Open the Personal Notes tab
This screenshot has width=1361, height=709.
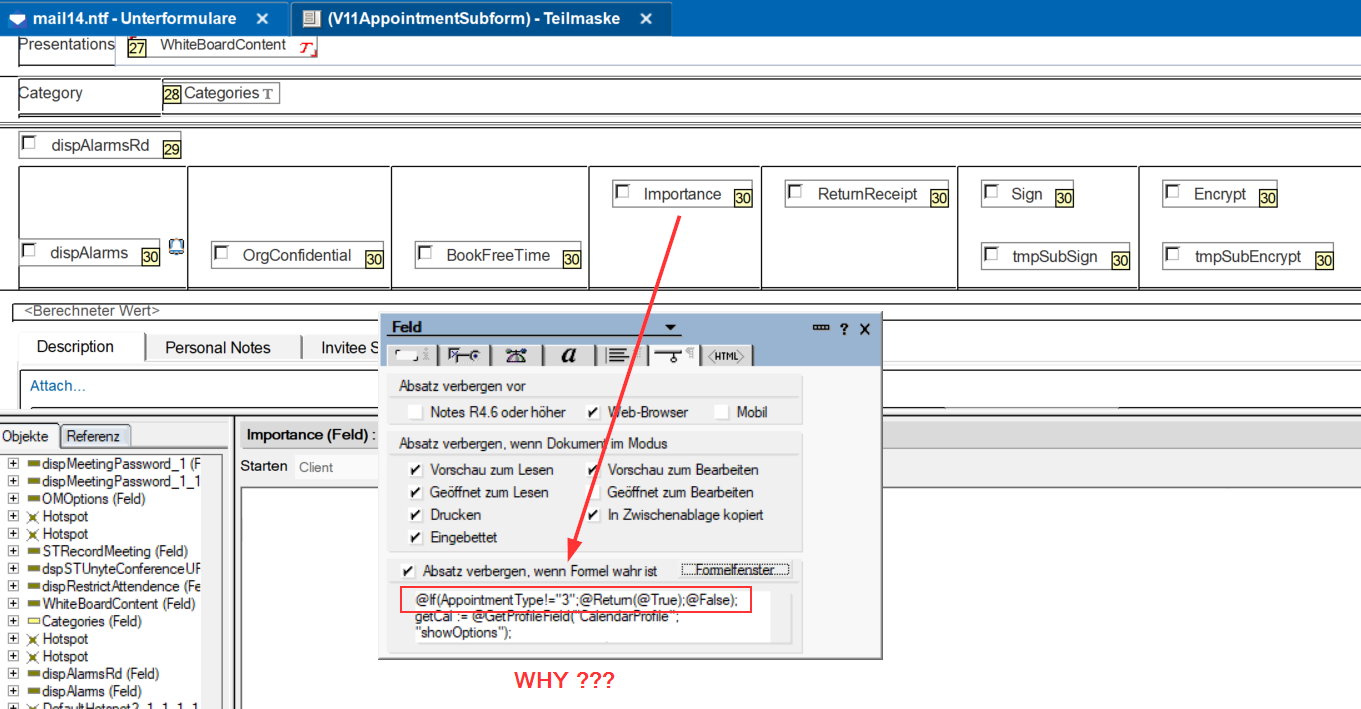pyautogui.click(x=218, y=348)
